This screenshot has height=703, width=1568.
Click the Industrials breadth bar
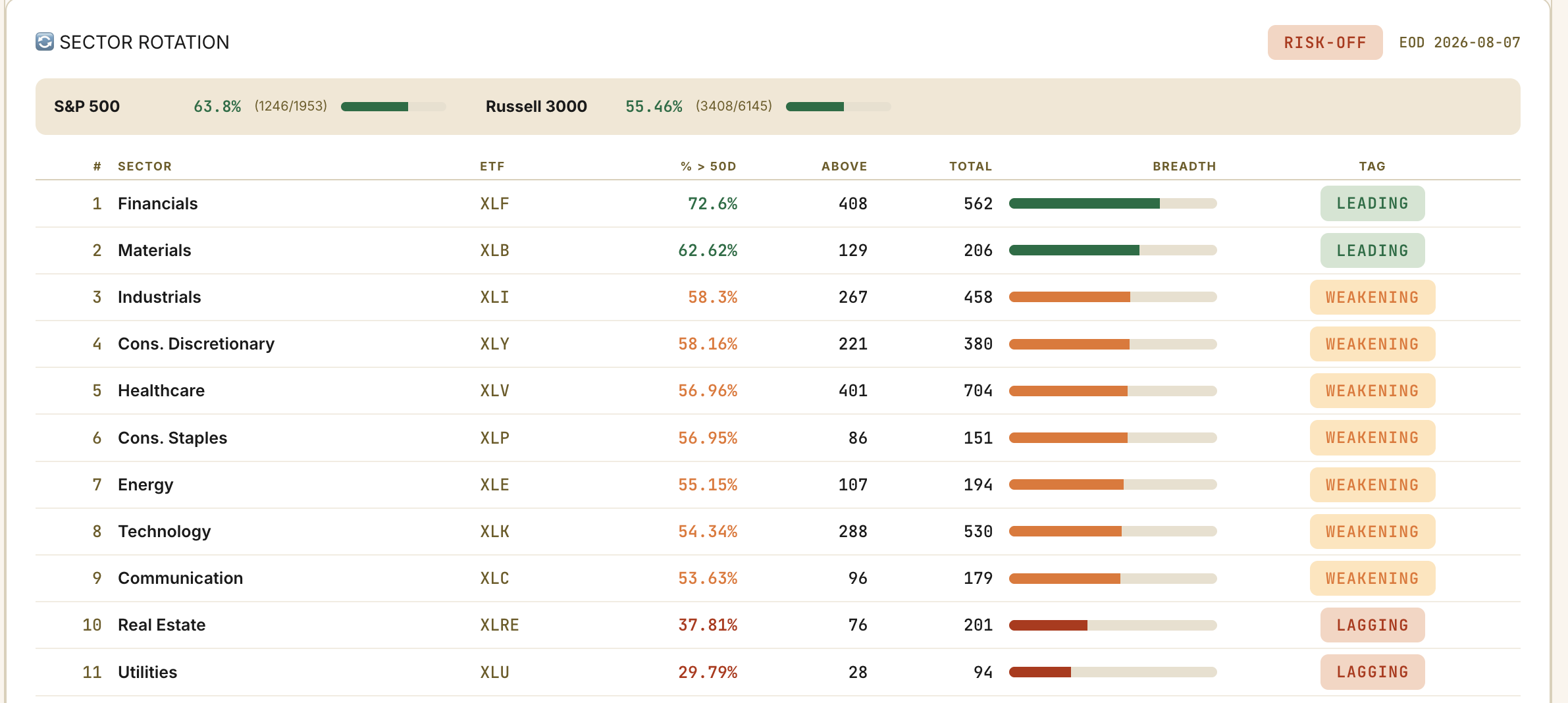[1113, 298]
